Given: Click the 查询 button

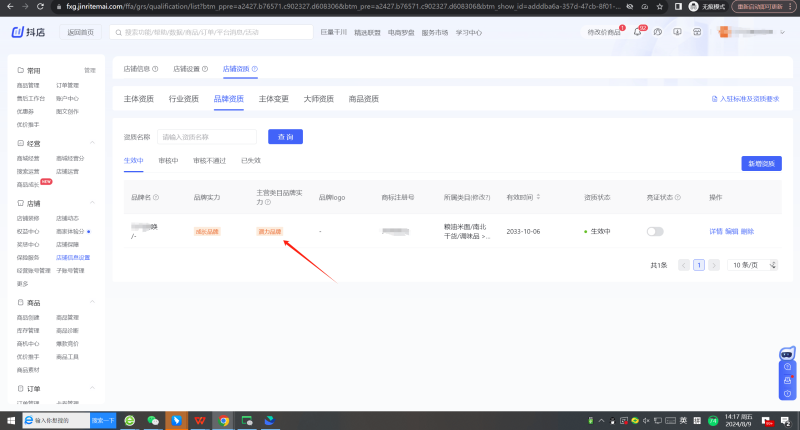Looking at the screenshot, I should tap(285, 137).
